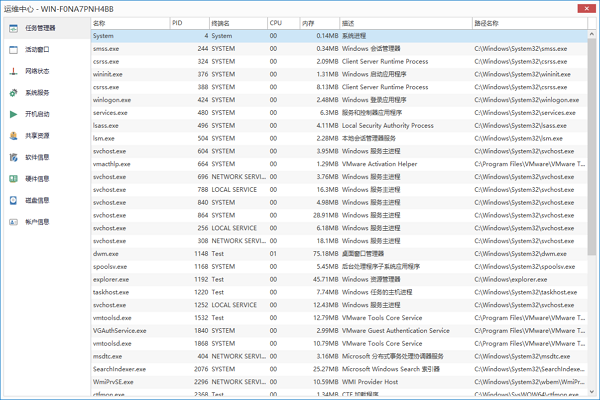Select the svchost.exe row with PID 256
The height and width of the screenshot is (400, 600).
[339, 228]
